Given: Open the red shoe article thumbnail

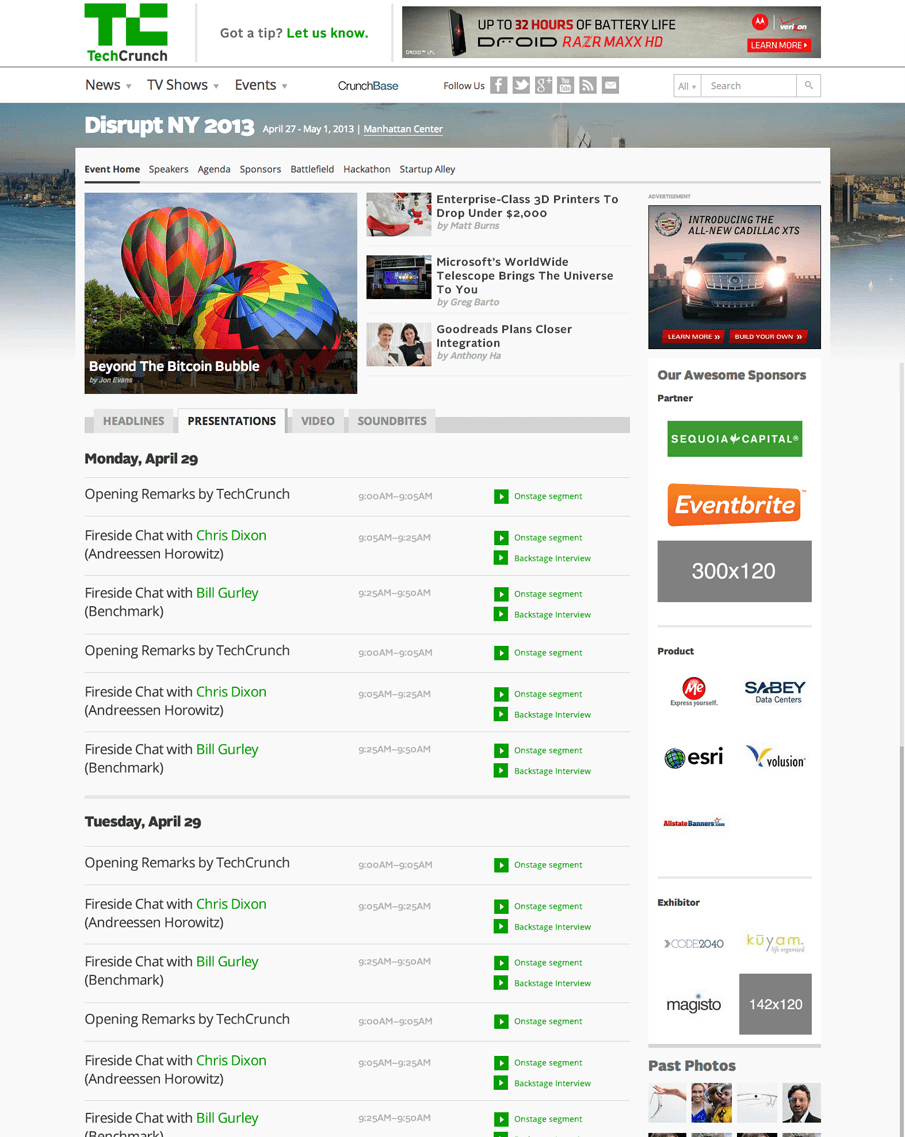Looking at the screenshot, I should pyautogui.click(x=399, y=214).
